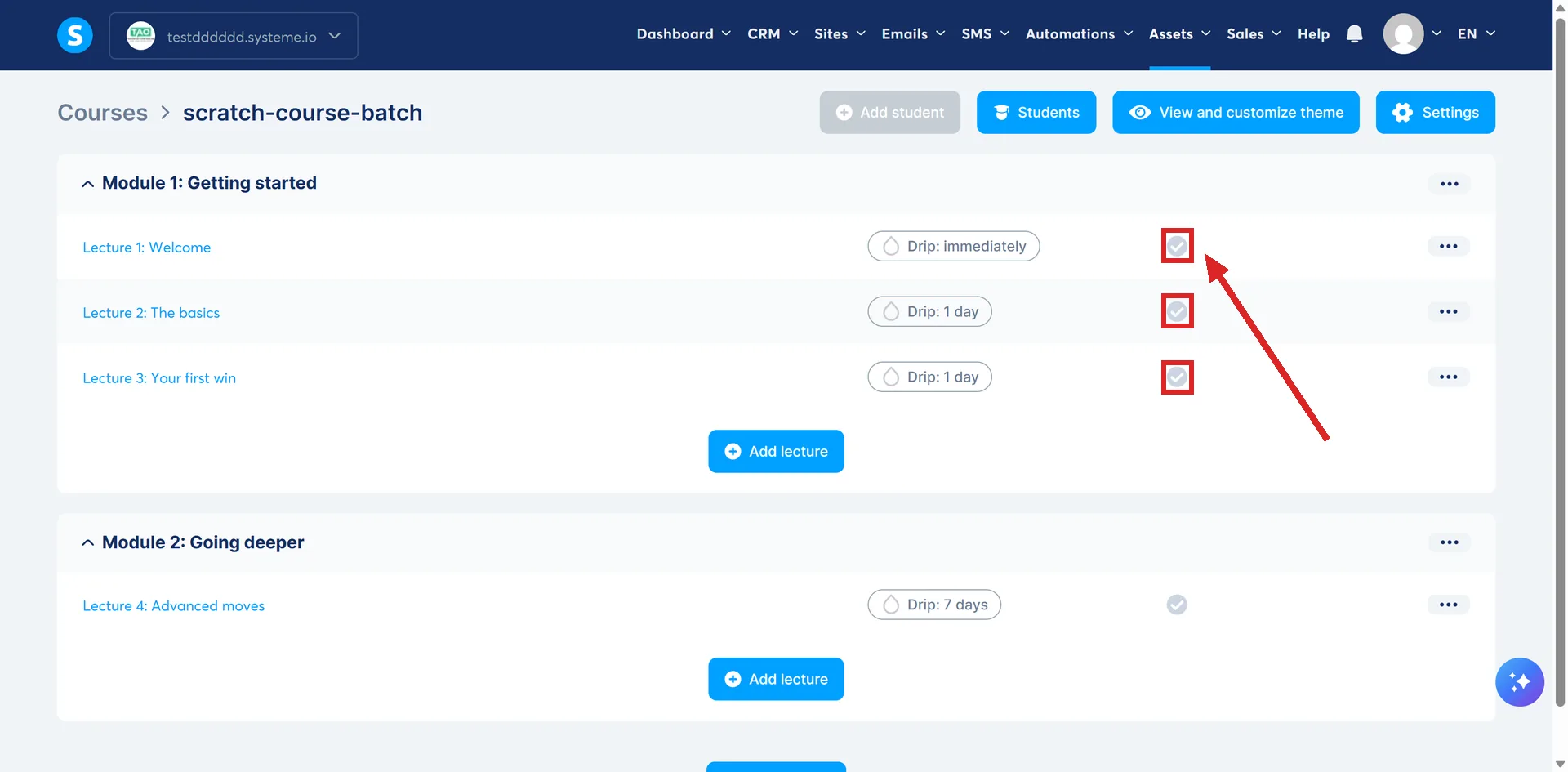Click the Drip: 7 days badge for Lecture 4
Viewport: 1568px width, 772px height.
[934, 605]
